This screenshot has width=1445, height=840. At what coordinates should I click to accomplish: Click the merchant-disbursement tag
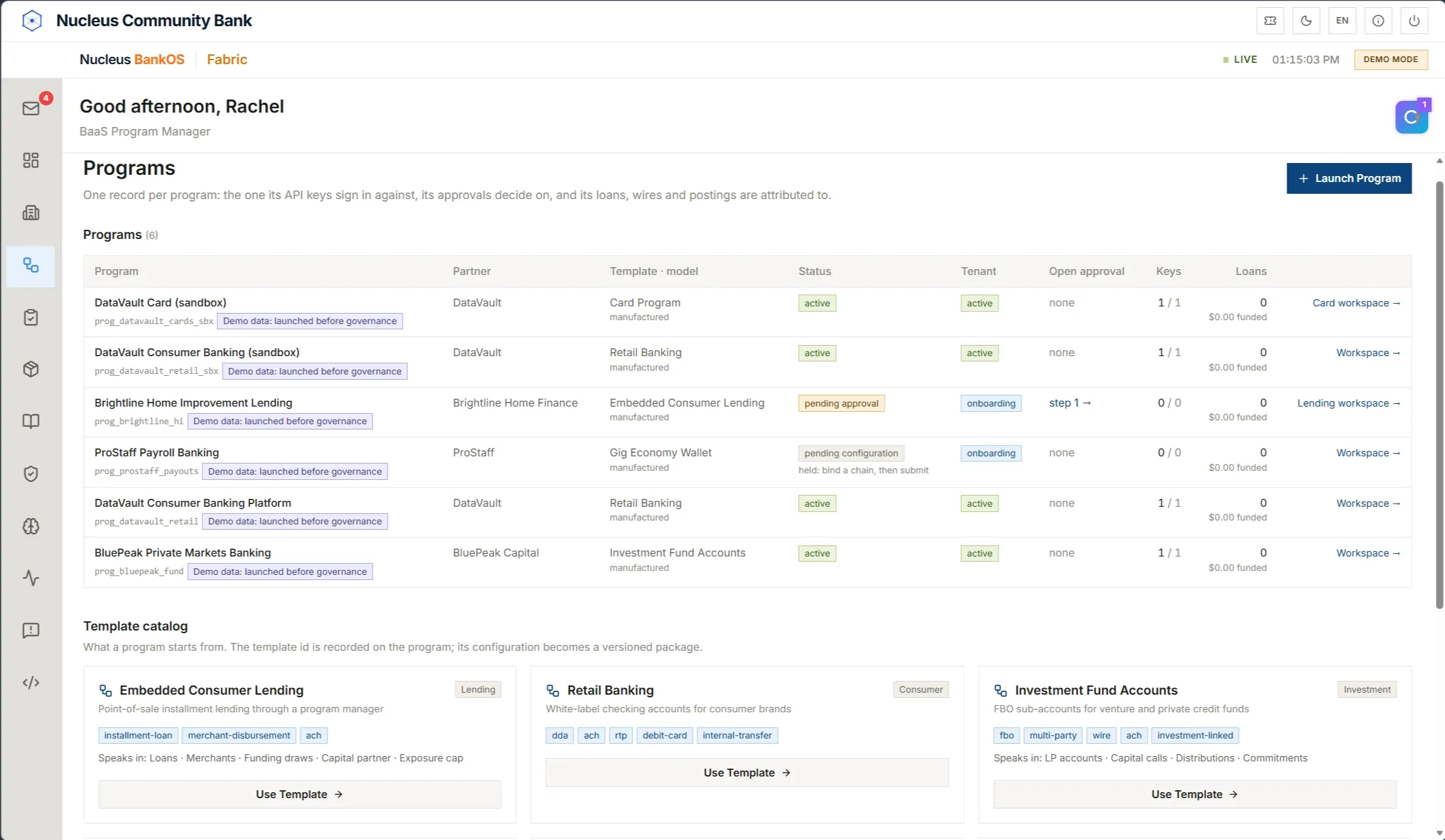239,735
